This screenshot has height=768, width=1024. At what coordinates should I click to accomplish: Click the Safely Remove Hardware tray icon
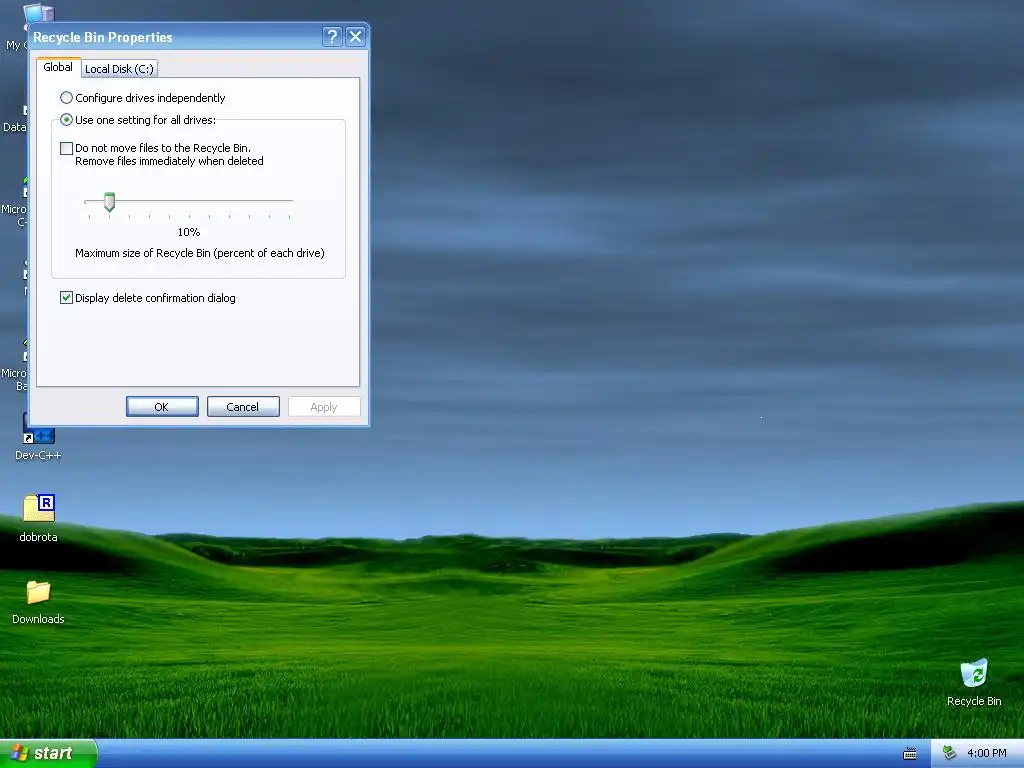[949, 753]
